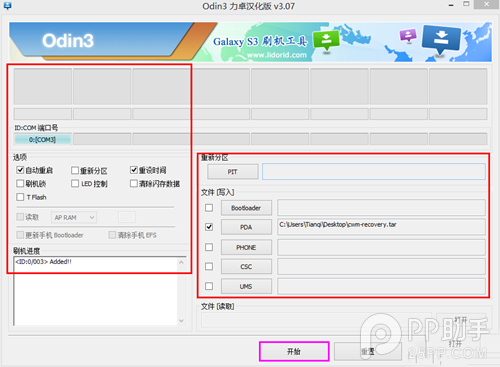Click the purple bubble icon in banner

tap(408, 35)
